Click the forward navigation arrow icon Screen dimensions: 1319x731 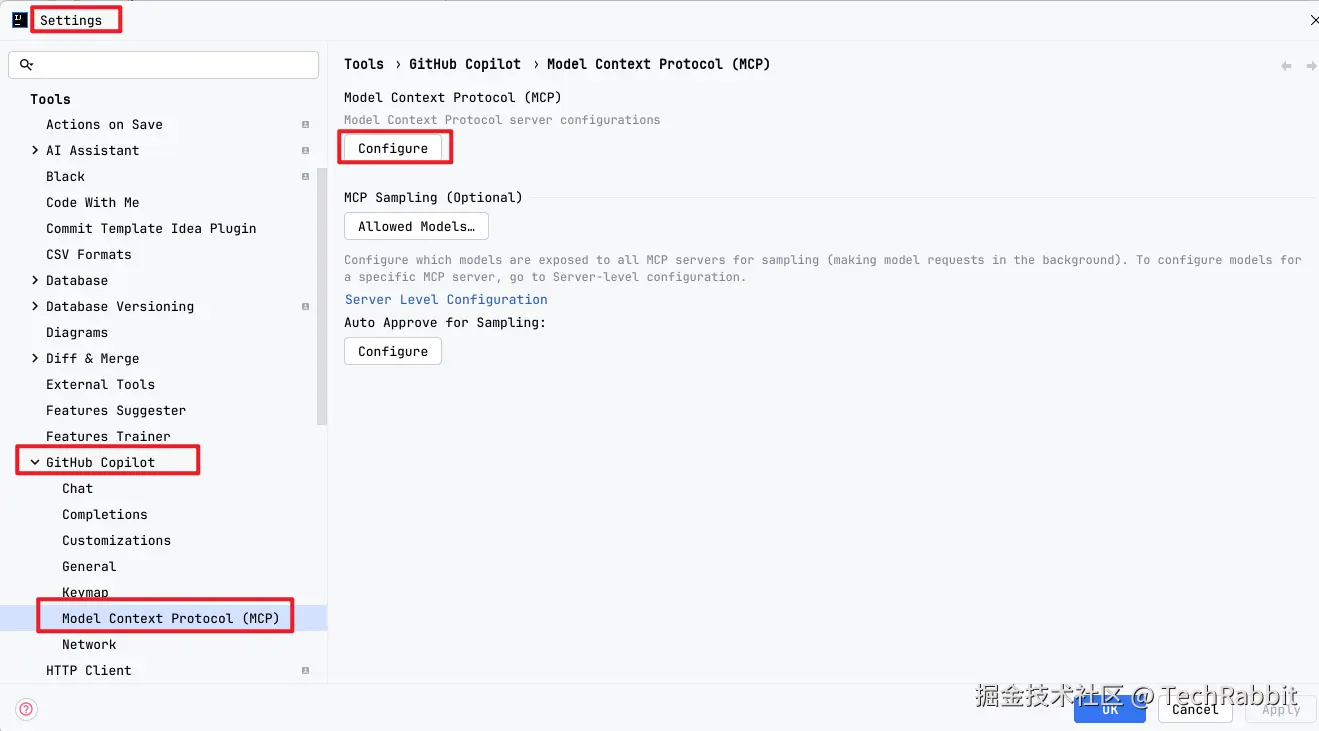[x=1312, y=66]
